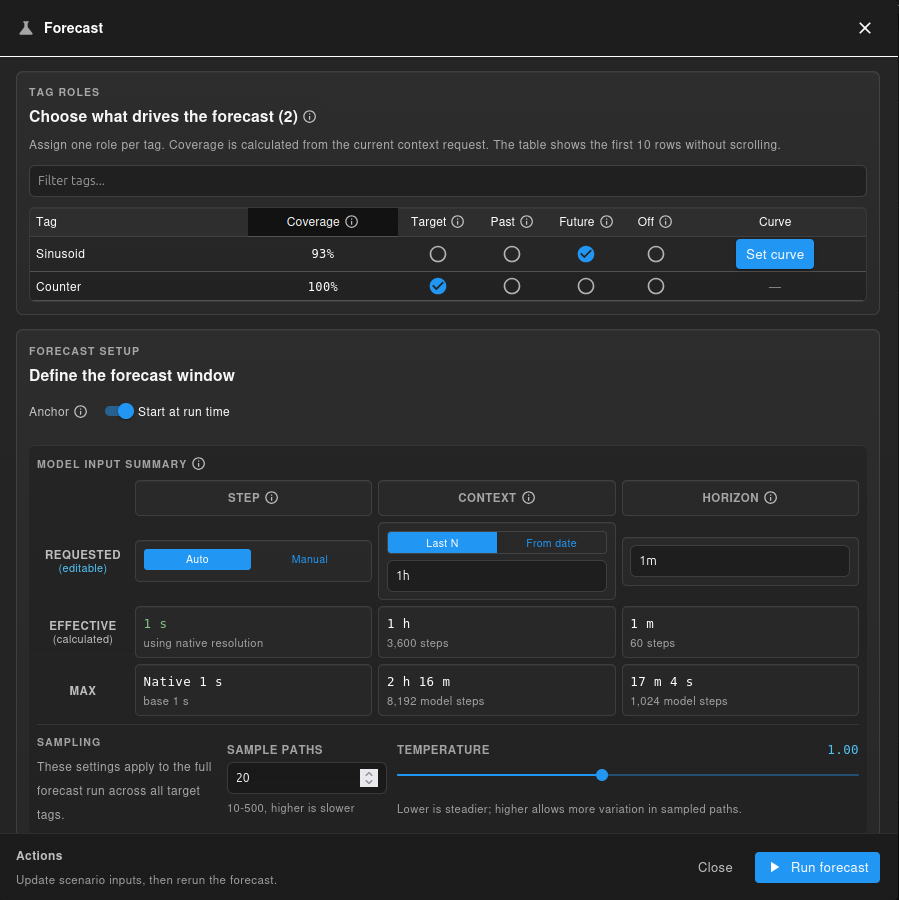899x900 pixels.
Task: Click 'Native 1 s' max step value
Action: 183,682
